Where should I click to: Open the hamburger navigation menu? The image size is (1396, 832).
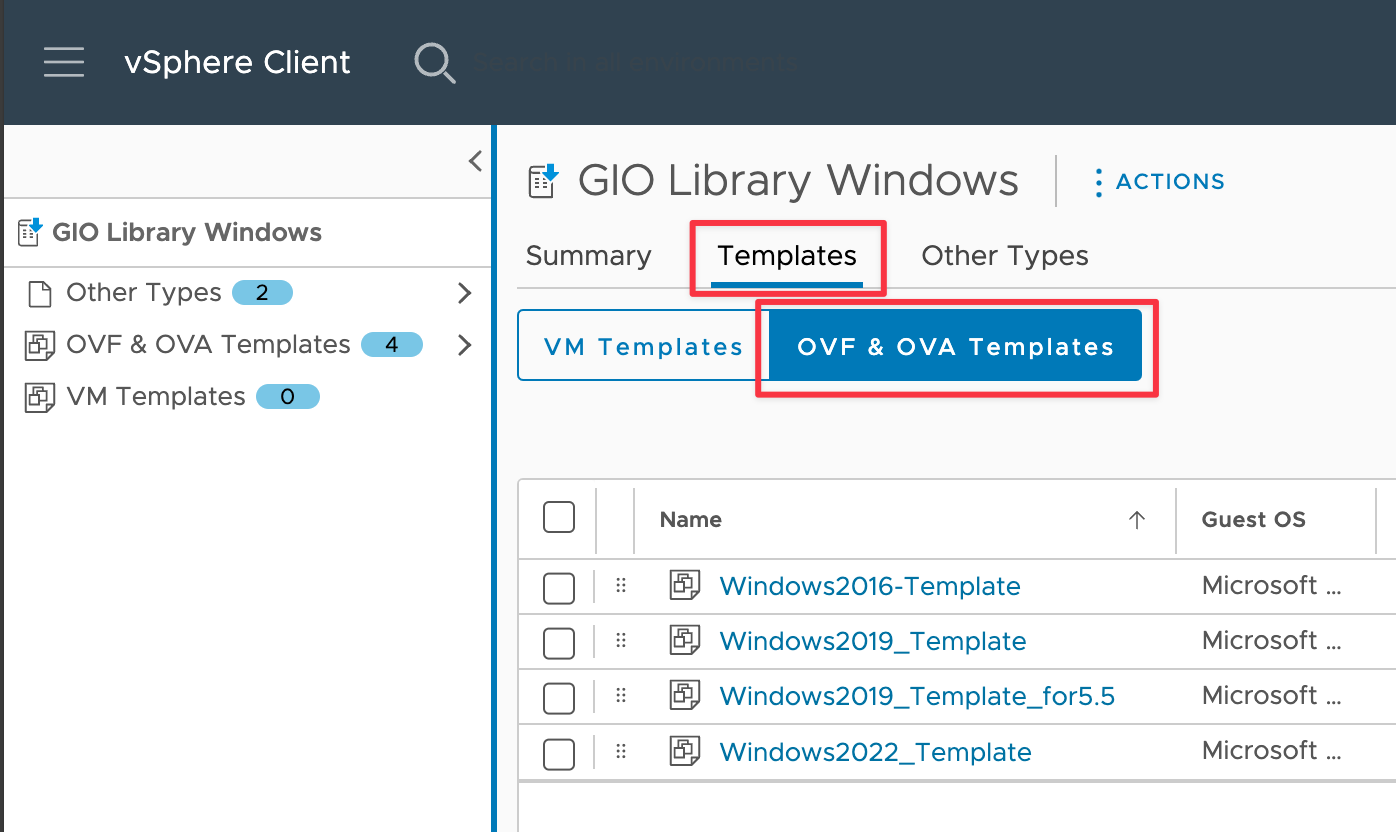pyautogui.click(x=64, y=62)
